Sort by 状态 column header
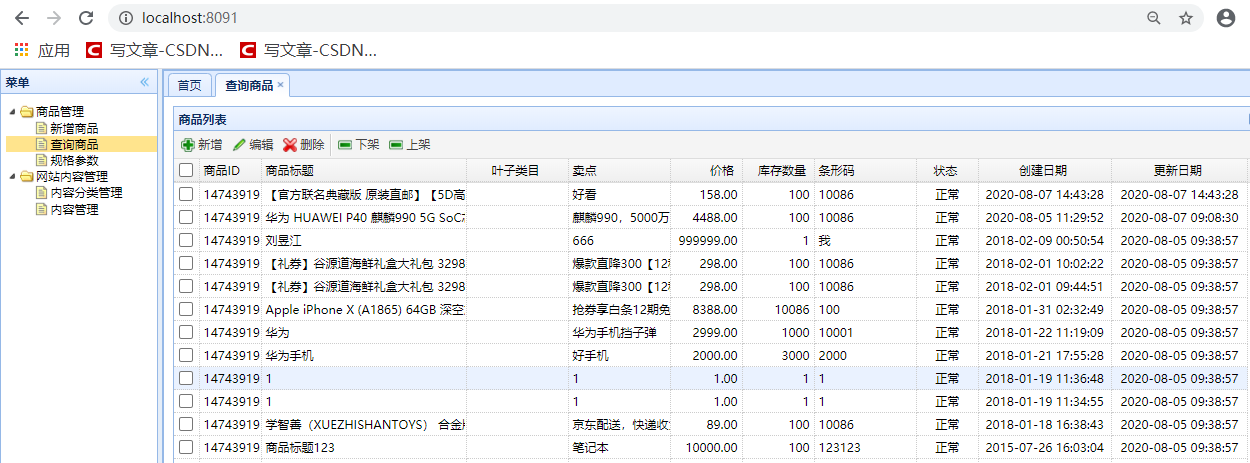Image resolution: width=1250 pixels, height=463 pixels. [x=946, y=171]
